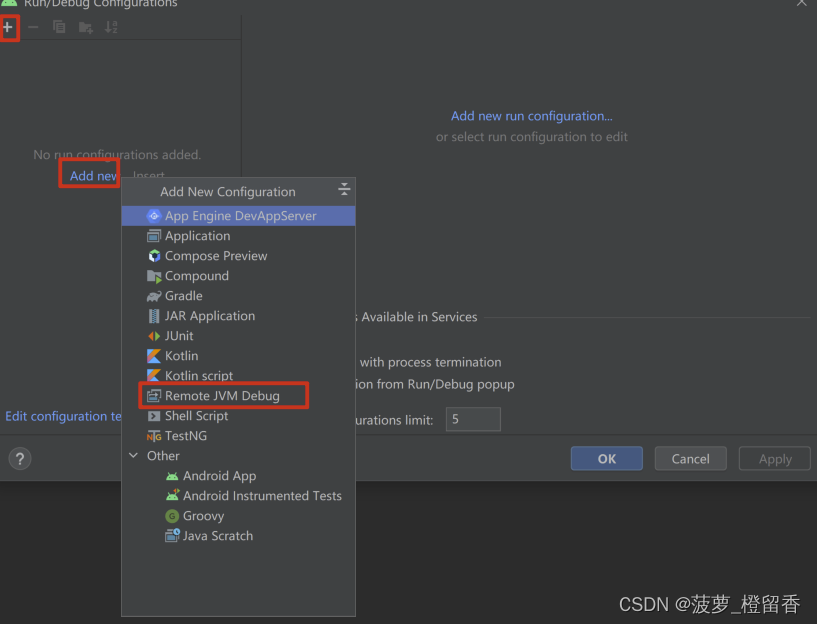Choose Android App under Other

tap(238, 476)
